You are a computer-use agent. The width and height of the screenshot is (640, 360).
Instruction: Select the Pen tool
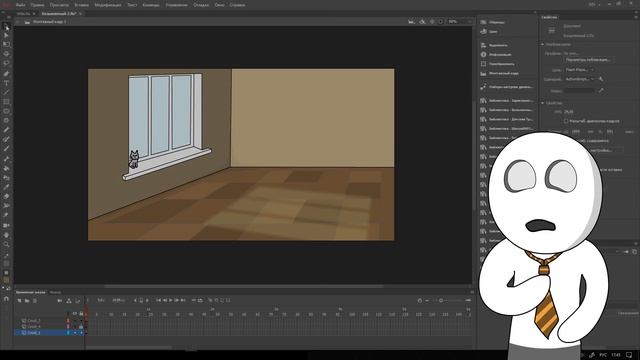[x=6, y=74]
